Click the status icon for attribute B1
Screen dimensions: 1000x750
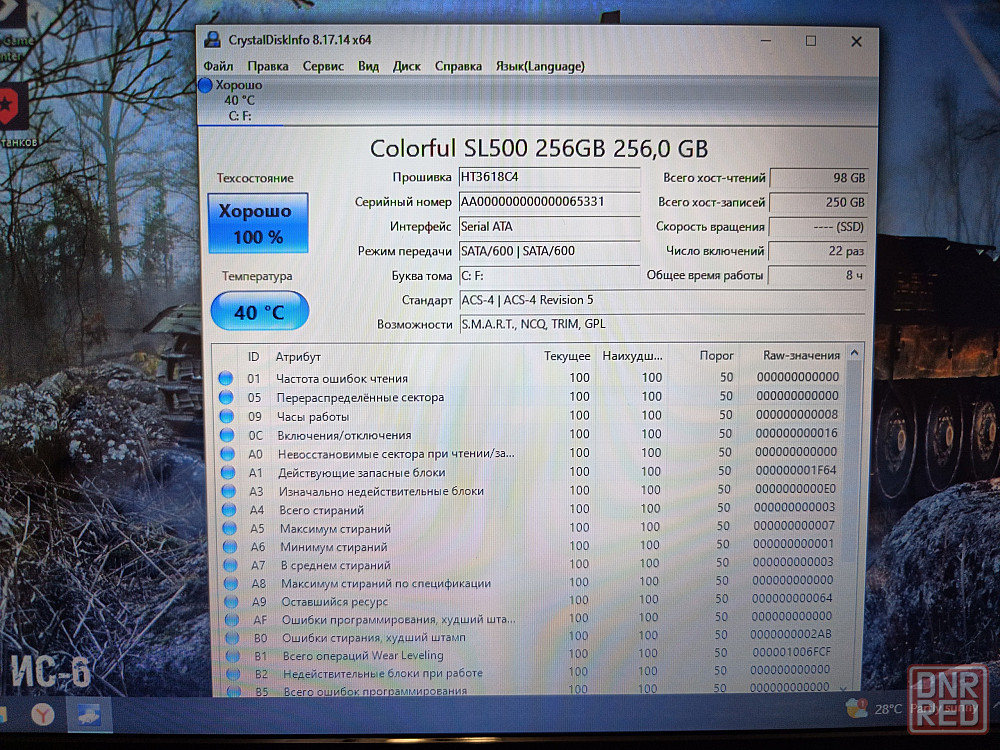click(x=233, y=656)
